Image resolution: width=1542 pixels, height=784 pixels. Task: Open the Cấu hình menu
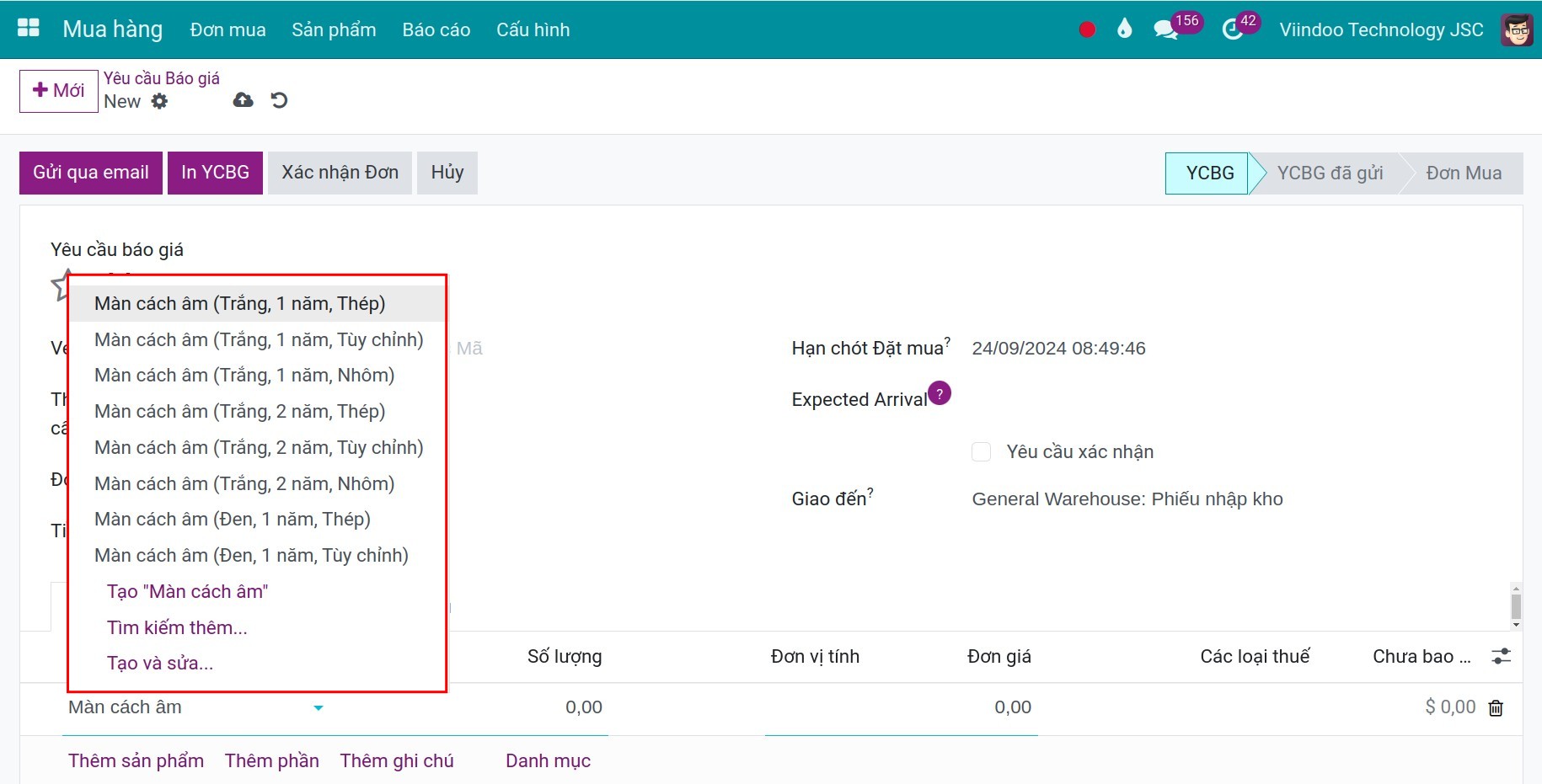(x=533, y=29)
